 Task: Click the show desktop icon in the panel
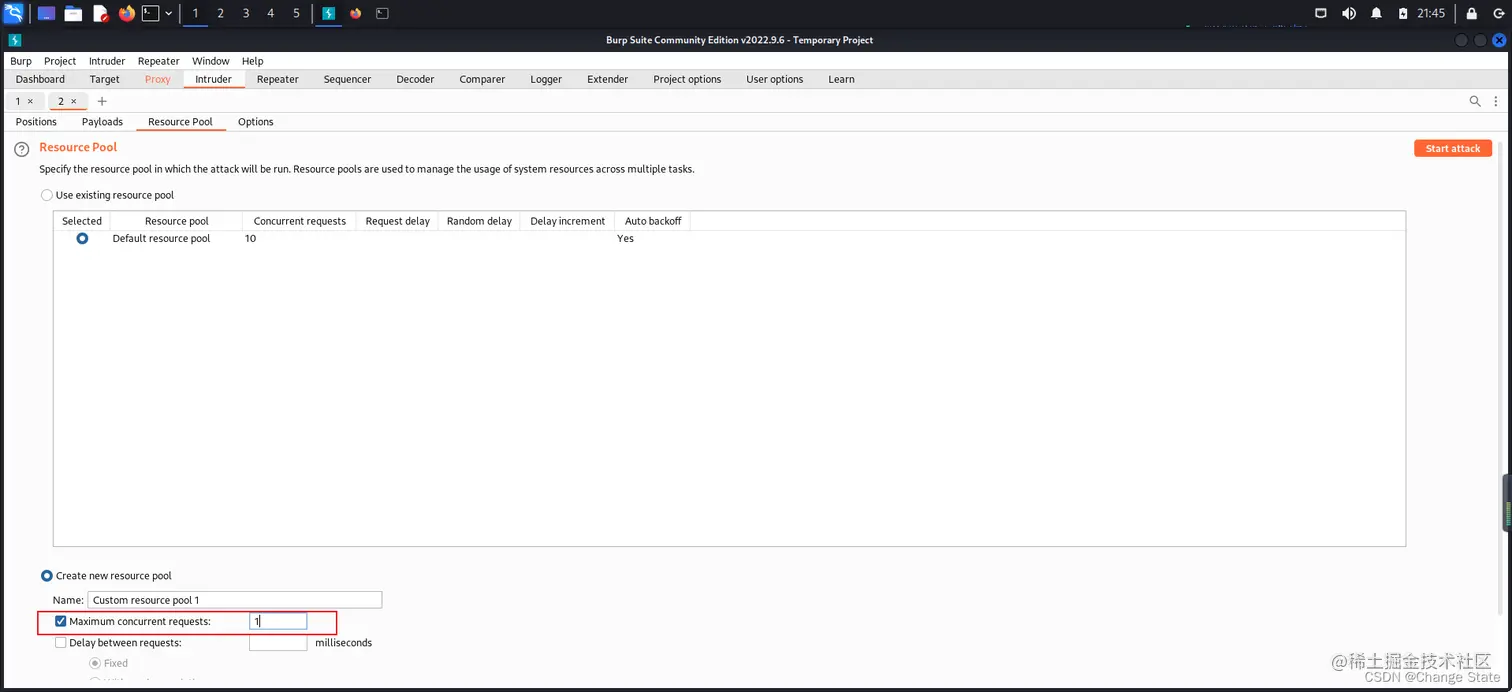[46, 13]
